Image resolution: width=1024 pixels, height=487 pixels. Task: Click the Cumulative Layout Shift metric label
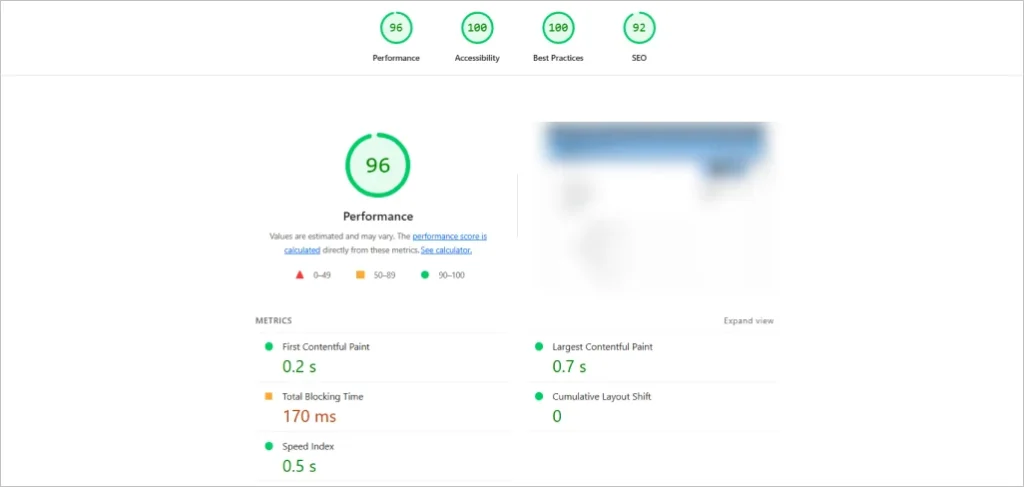point(601,396)
